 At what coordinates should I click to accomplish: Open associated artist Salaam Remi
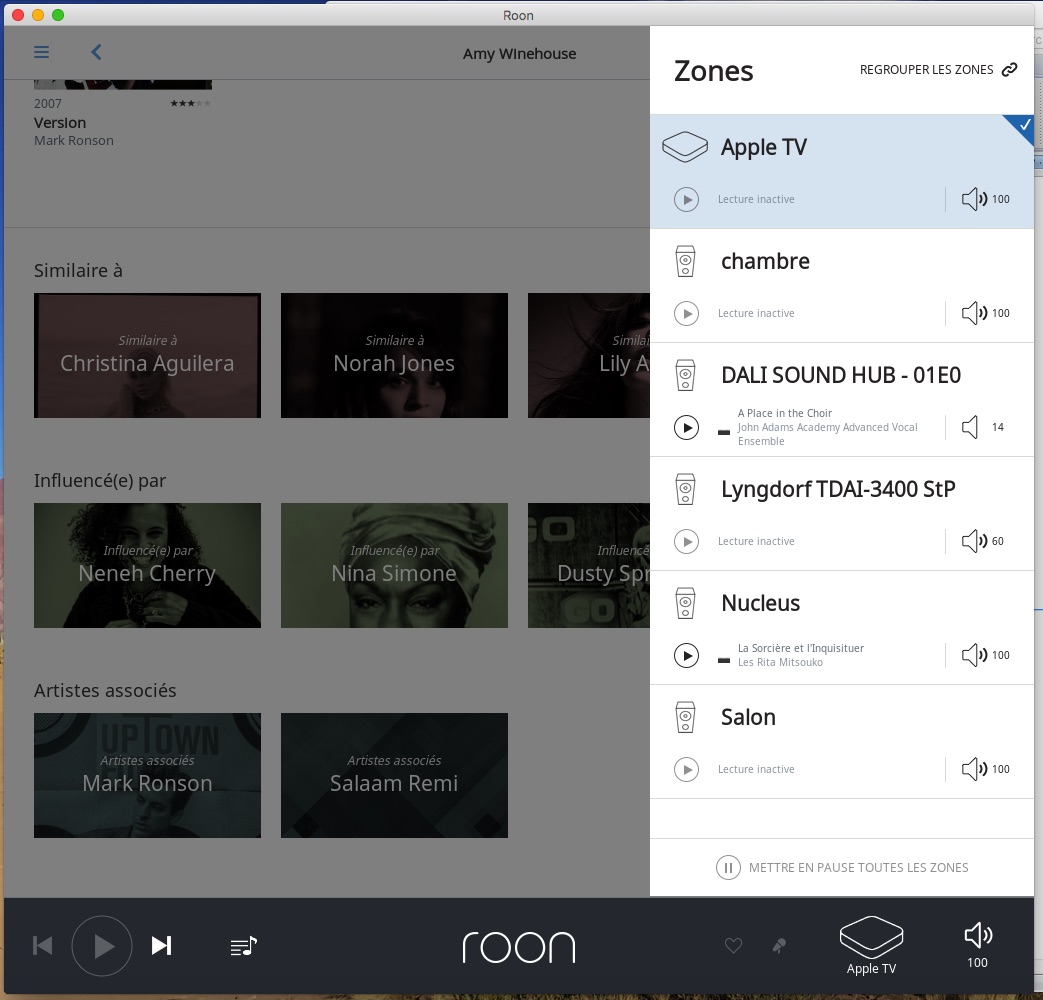point(394,775)
